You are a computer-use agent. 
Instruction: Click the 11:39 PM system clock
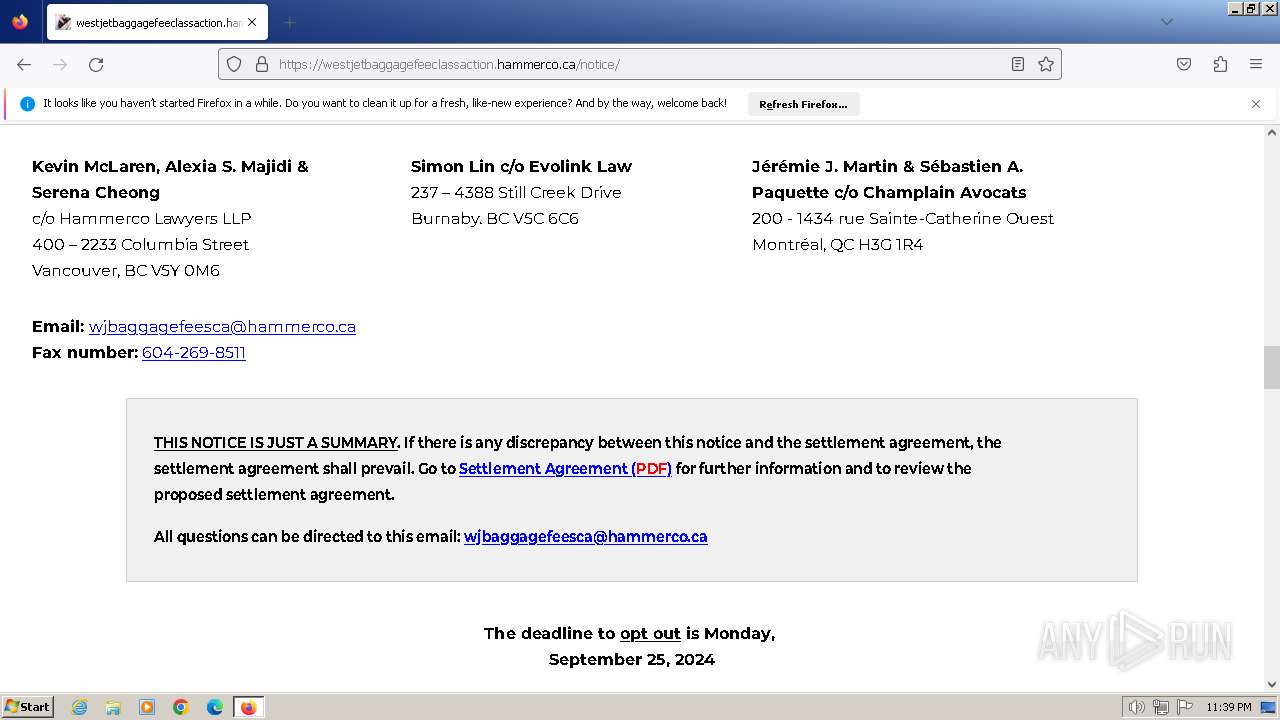click(x=1228, y=707)
